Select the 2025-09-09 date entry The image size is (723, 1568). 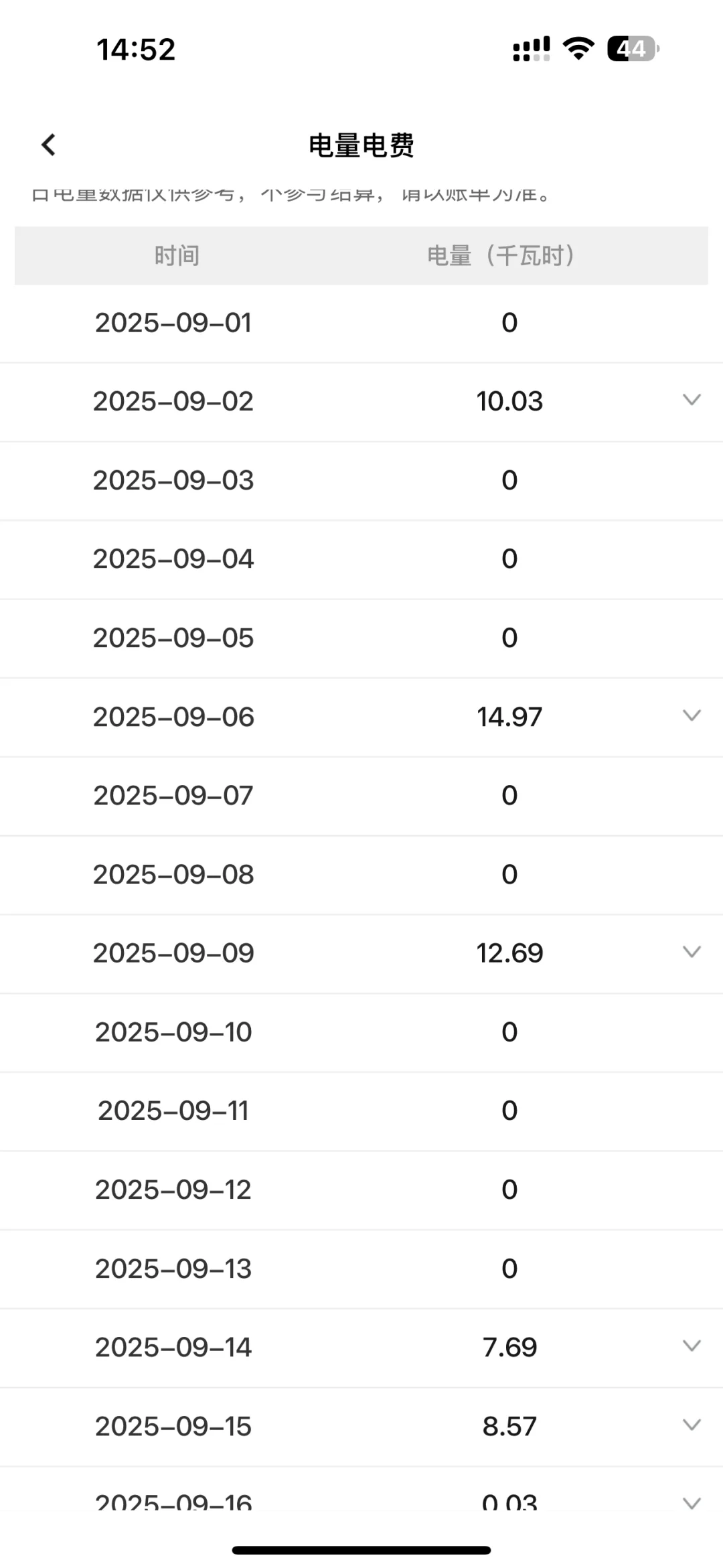pos(173,953)
